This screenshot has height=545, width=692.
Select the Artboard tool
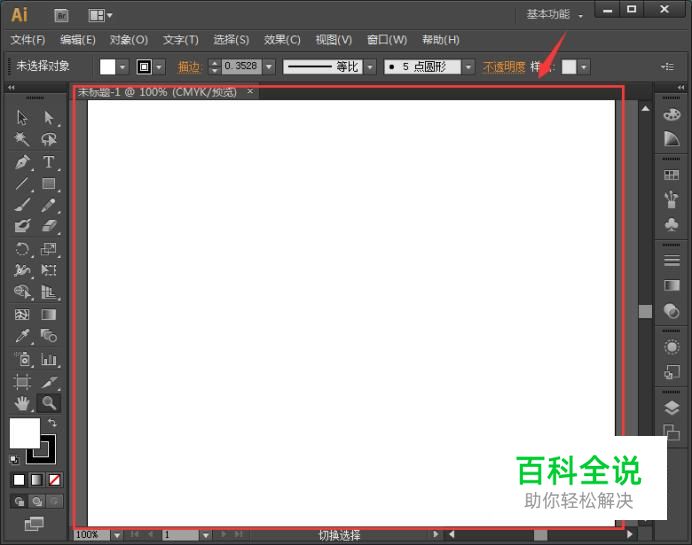pos(22,382)
